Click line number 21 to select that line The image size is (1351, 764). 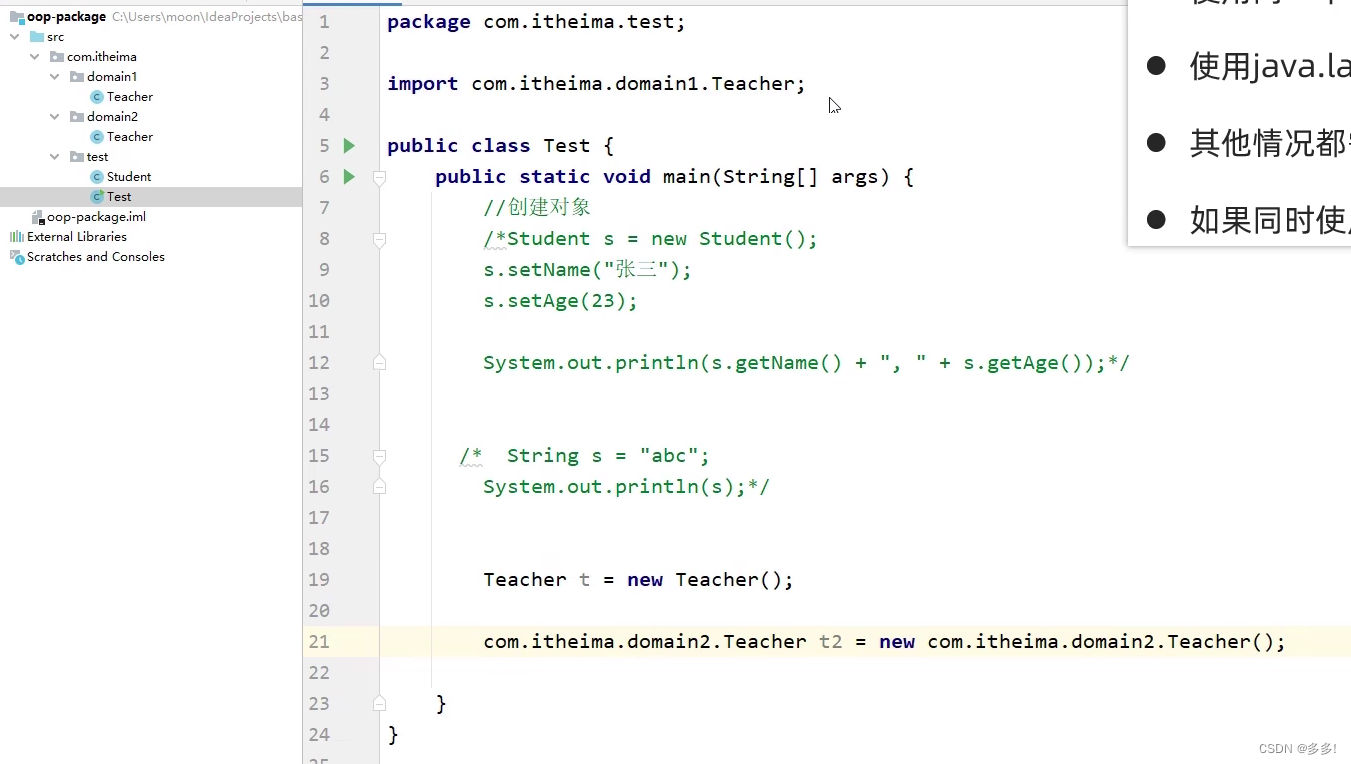coord(319,641)
